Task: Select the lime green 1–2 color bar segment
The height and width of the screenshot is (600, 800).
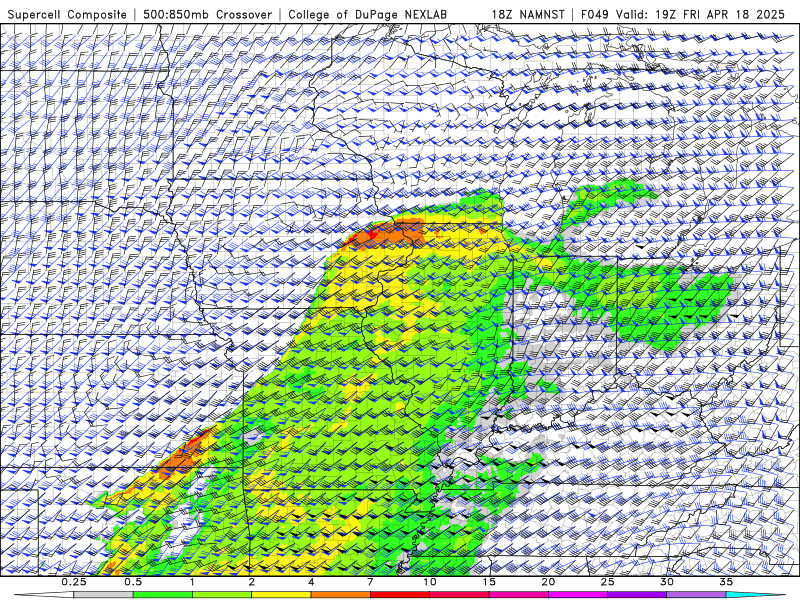Action: [x=222, y=595]
